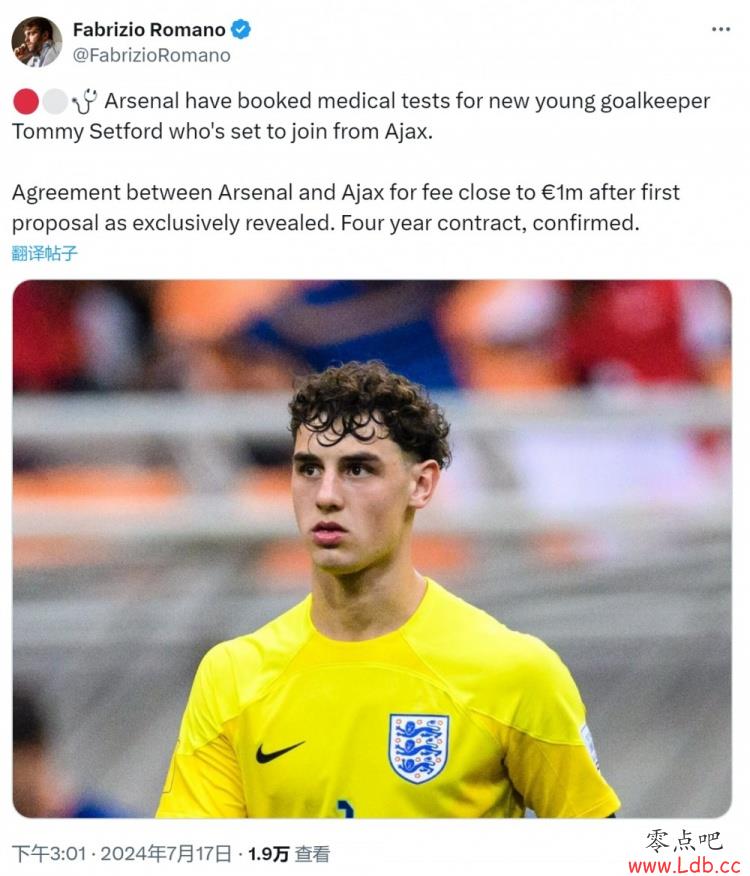Click the 零点吧 watermark logo
The image size is (750, 876).
tap(683, 840)
